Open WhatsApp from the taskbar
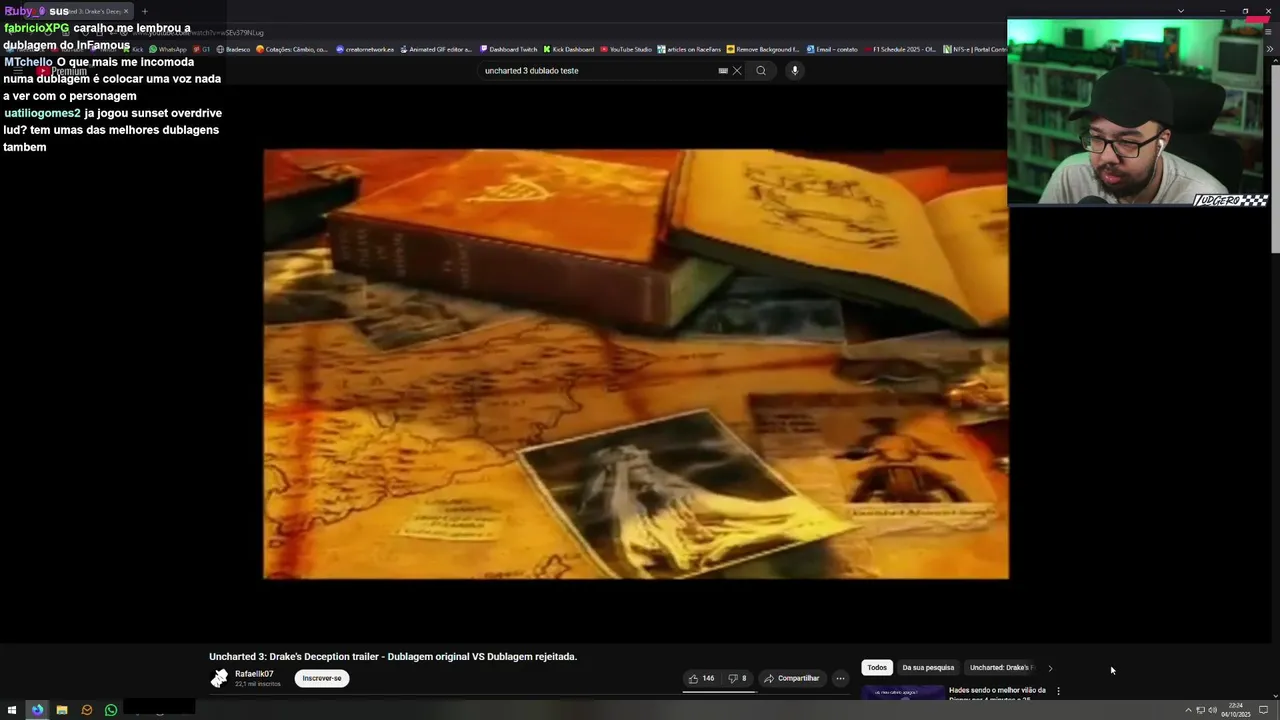 (x=111, y=710)
